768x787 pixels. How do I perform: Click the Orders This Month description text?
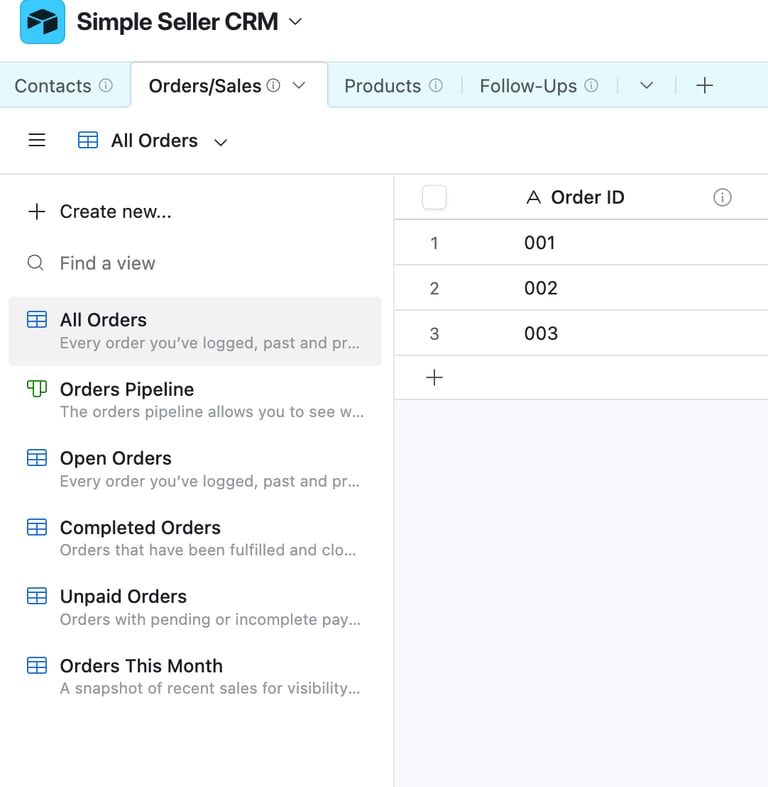click(x=210, y=688)
